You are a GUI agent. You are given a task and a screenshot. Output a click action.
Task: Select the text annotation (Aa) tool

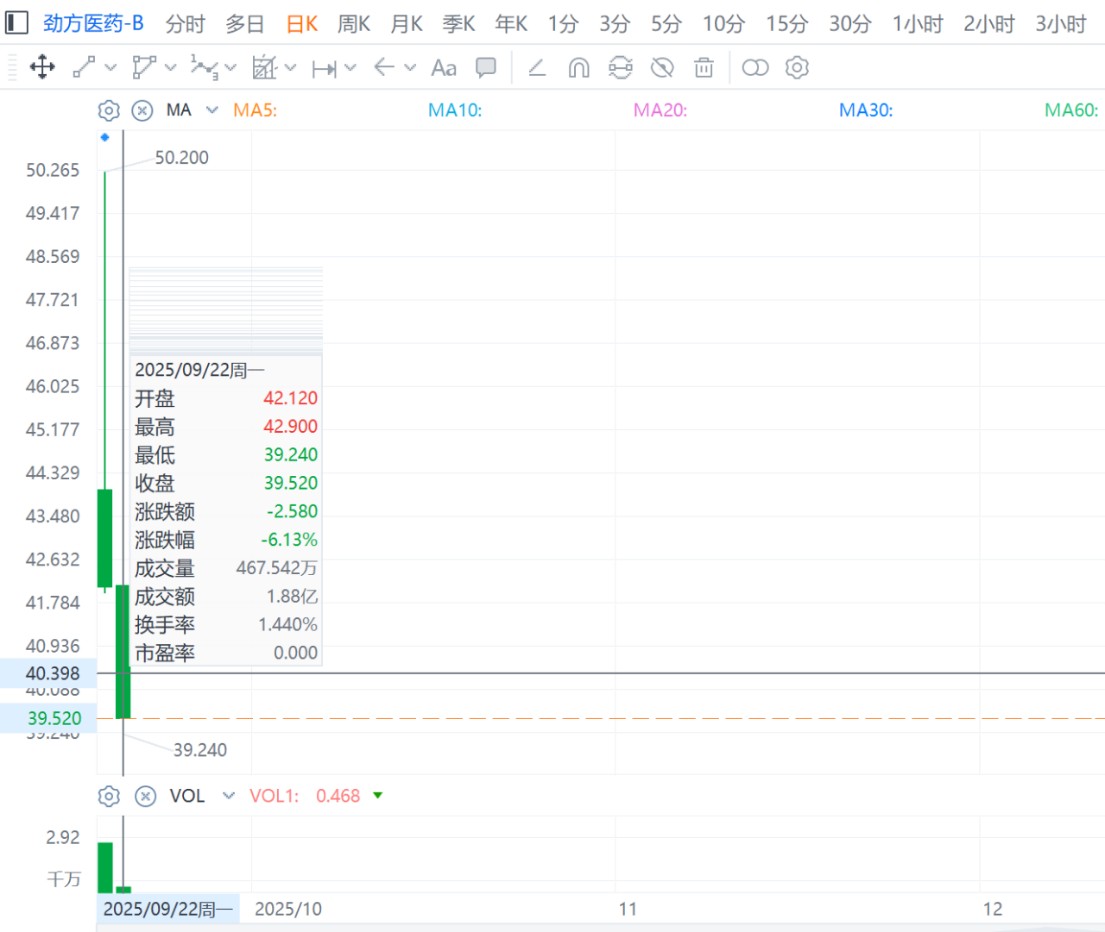(x=443, y=68)
